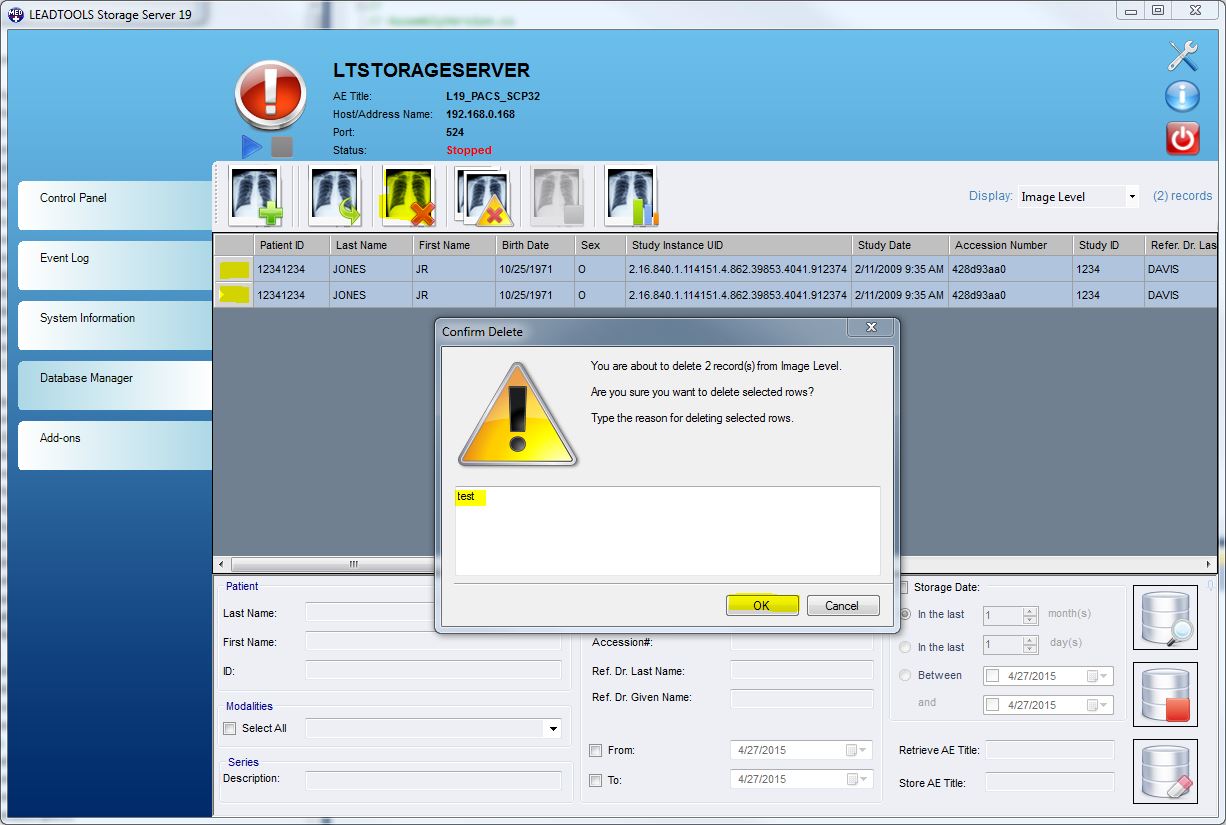The height and width of the screenshot is (825, 1226).
Task: Click the Retrieve AE Title field
Action: 1050,750
